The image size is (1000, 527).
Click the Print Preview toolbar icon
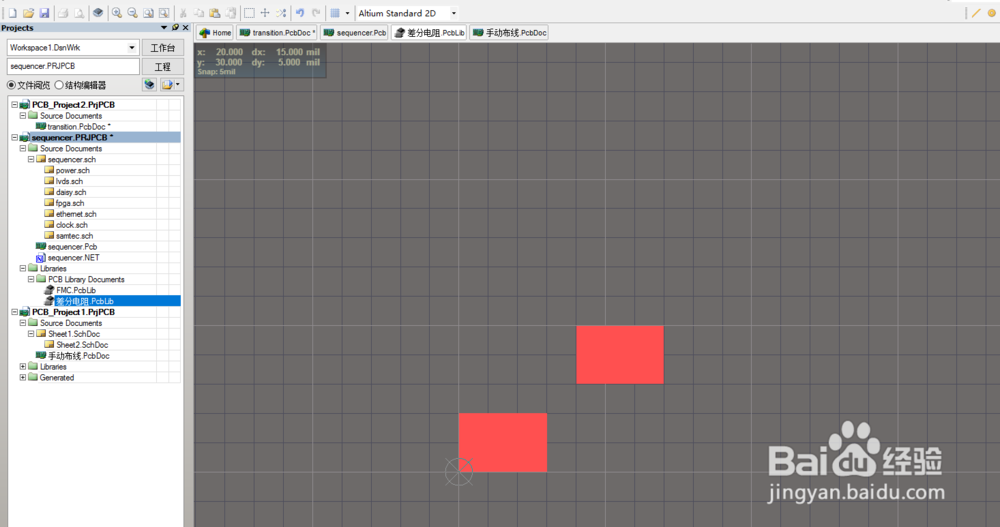click(x=79, y=13)
